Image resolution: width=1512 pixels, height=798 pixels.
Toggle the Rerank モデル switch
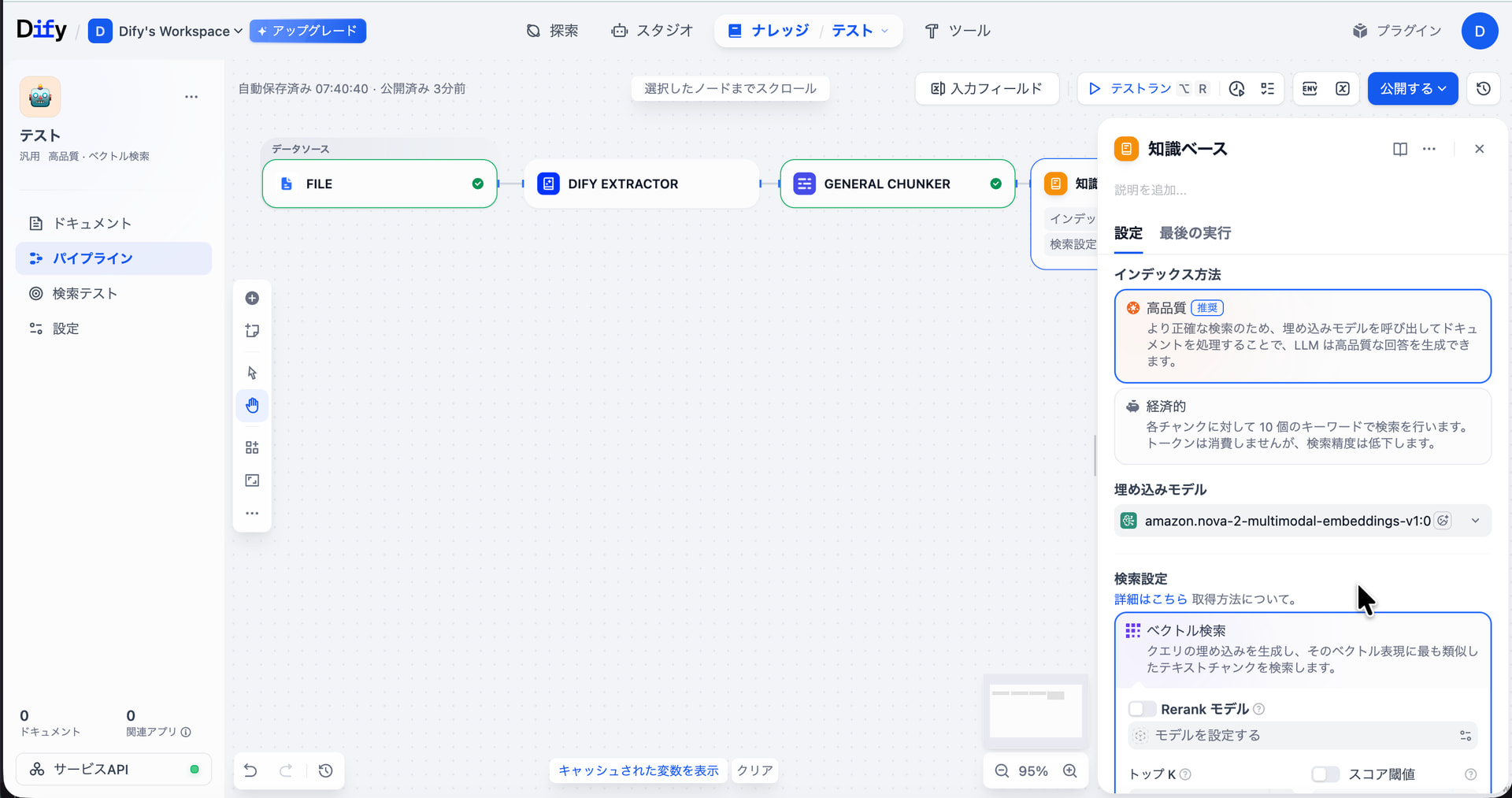click(x=1143, y=709)
